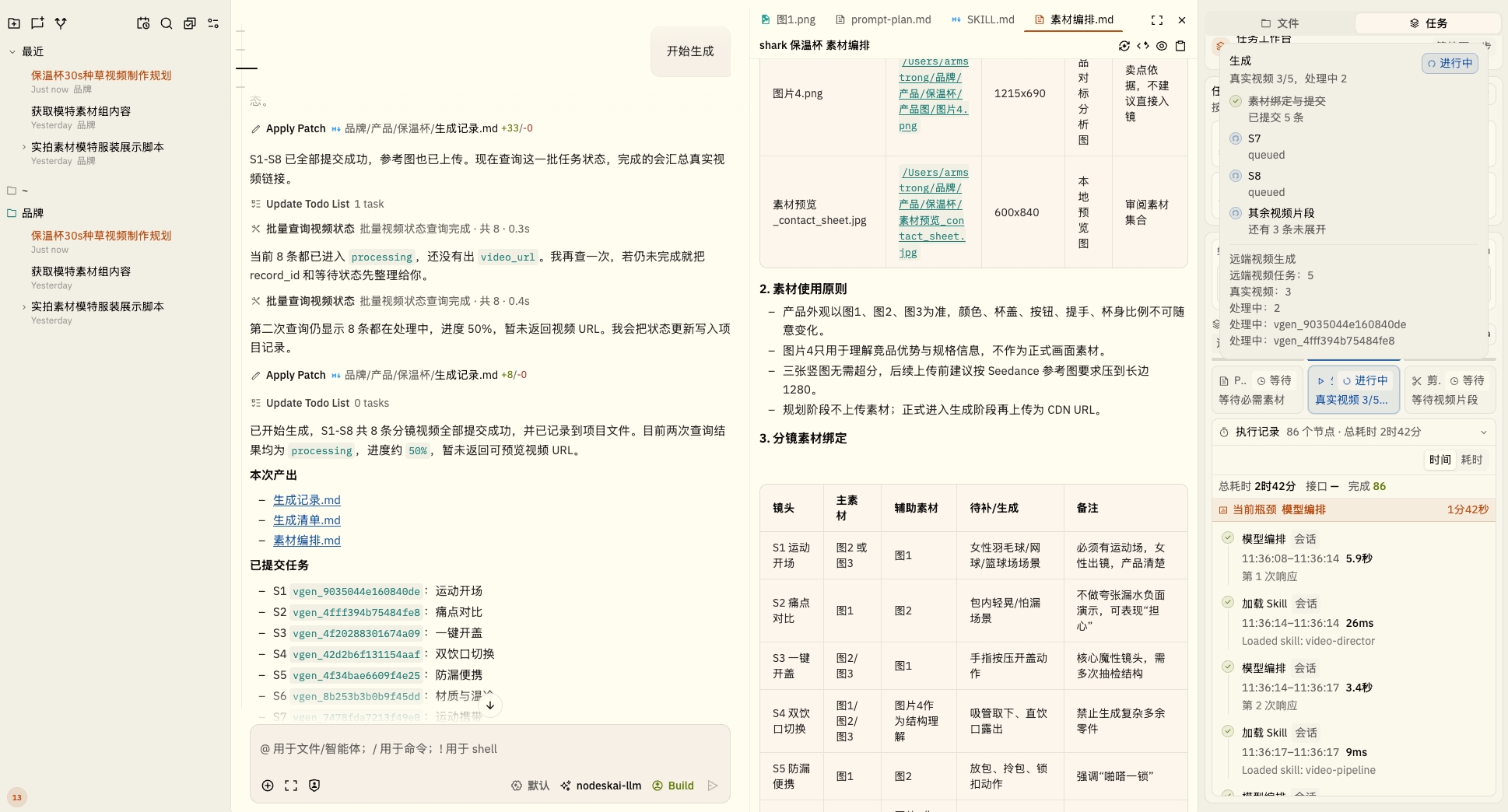Click the 进行中 status badge in 生成 popup
The image size is (1508, 812).
pyautogui.click(x=1450, y=63)
